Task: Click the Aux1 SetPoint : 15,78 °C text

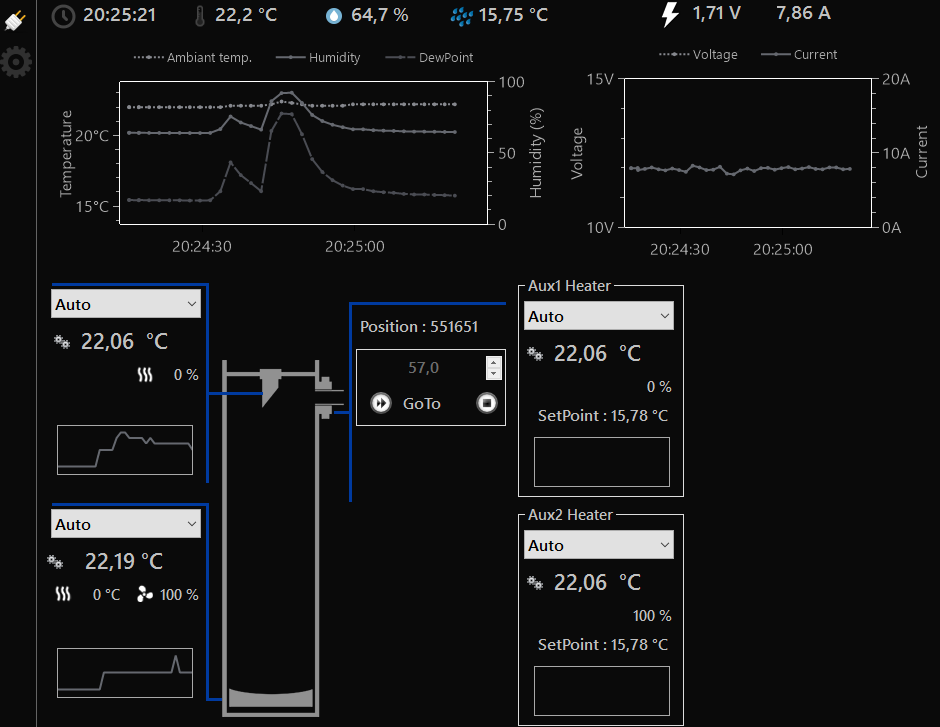Action: [x=602, y=416]
